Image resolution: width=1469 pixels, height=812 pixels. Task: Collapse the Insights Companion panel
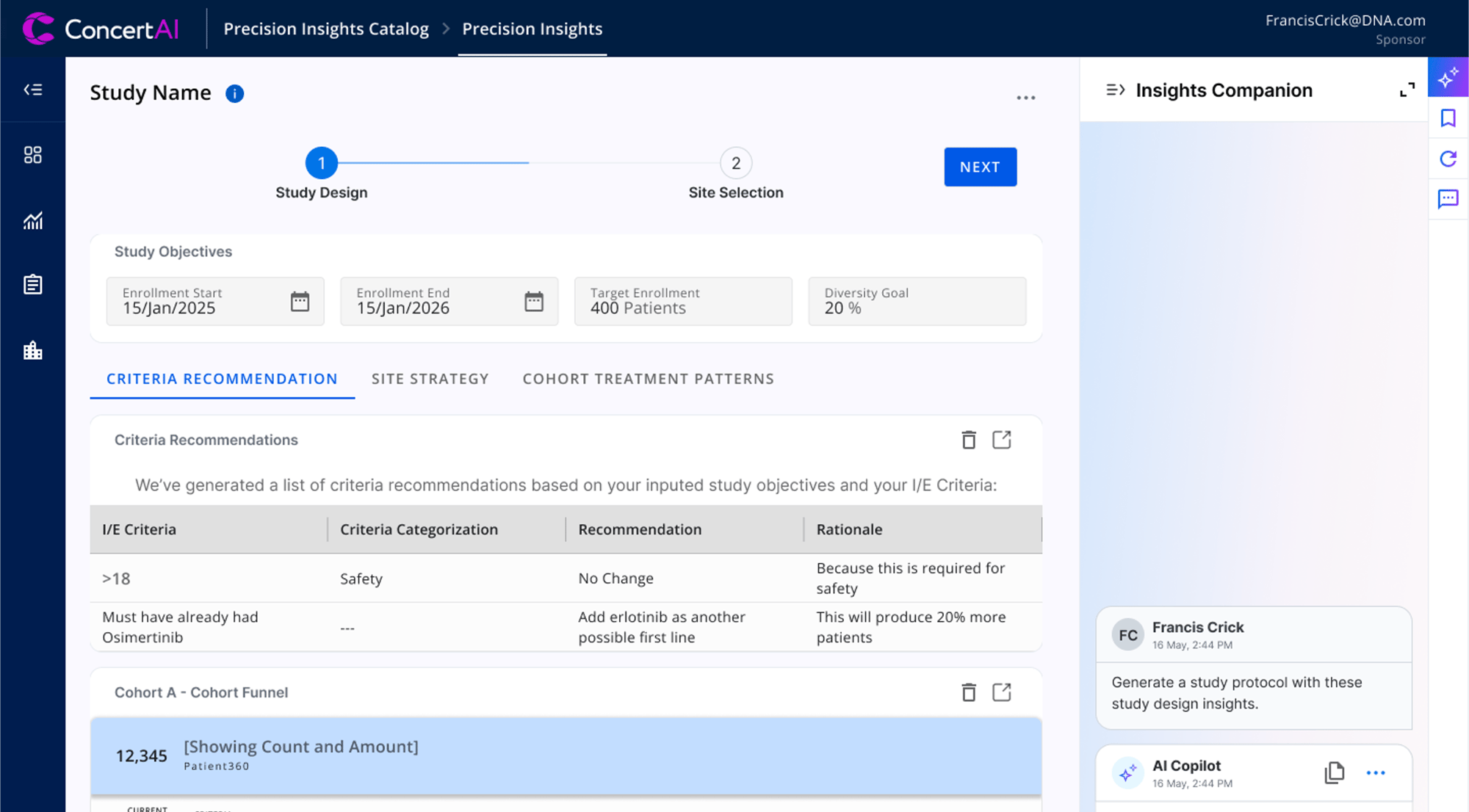1115,90
